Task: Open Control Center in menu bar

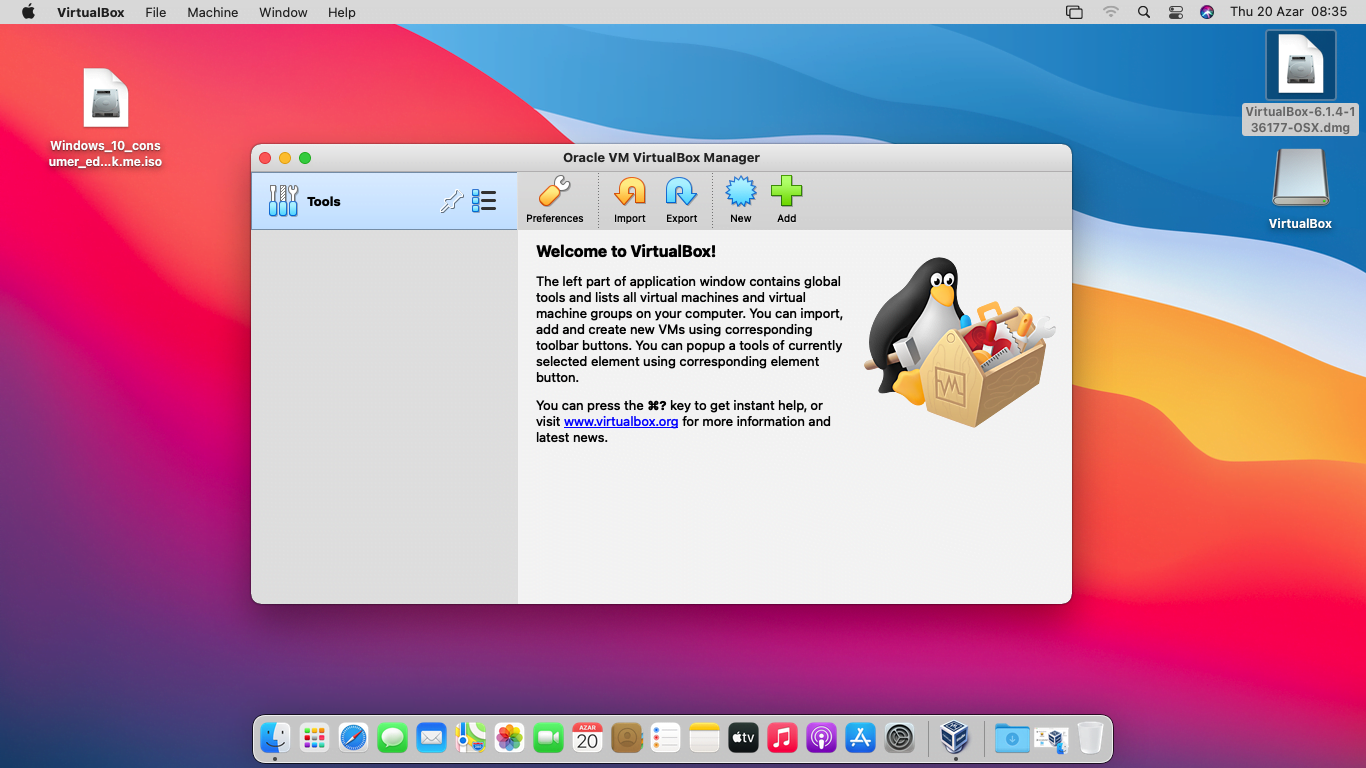Action: (1175, 12)
